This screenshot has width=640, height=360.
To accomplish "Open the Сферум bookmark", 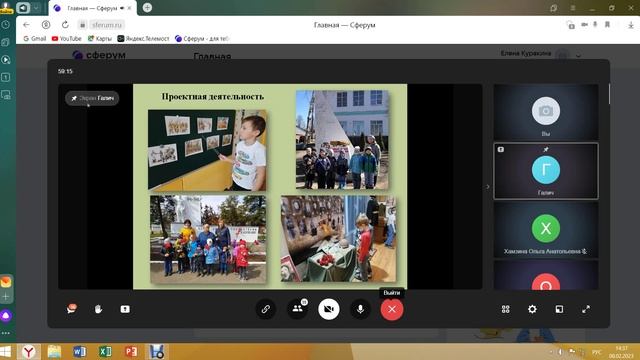I will click(x=202, y=38).
